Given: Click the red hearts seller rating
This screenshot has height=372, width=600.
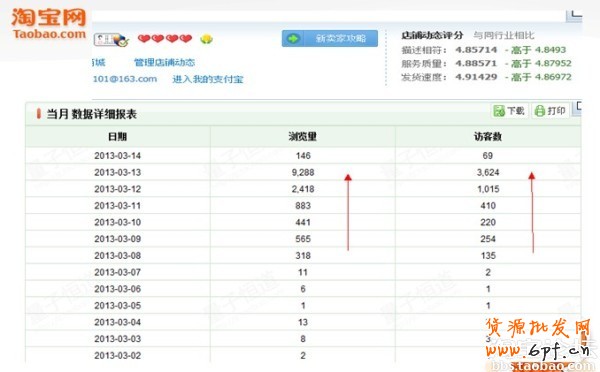Looking at the screenshot, I should [x=165, y=39].
